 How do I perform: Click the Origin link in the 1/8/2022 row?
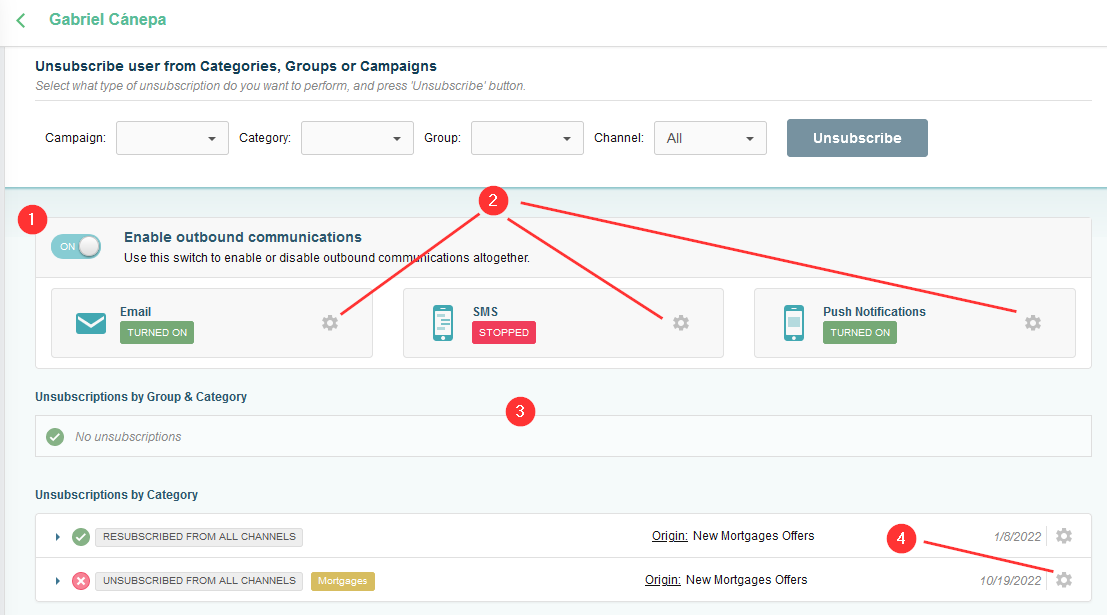coord(669,536)
